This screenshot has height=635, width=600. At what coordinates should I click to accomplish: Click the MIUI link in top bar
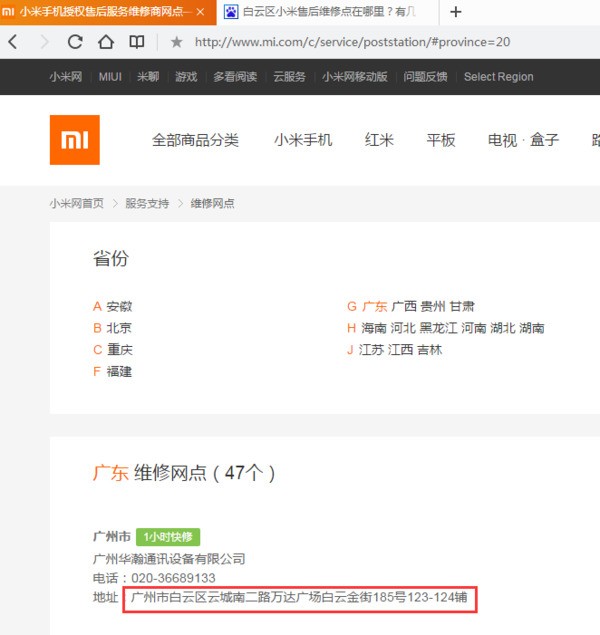110,77
